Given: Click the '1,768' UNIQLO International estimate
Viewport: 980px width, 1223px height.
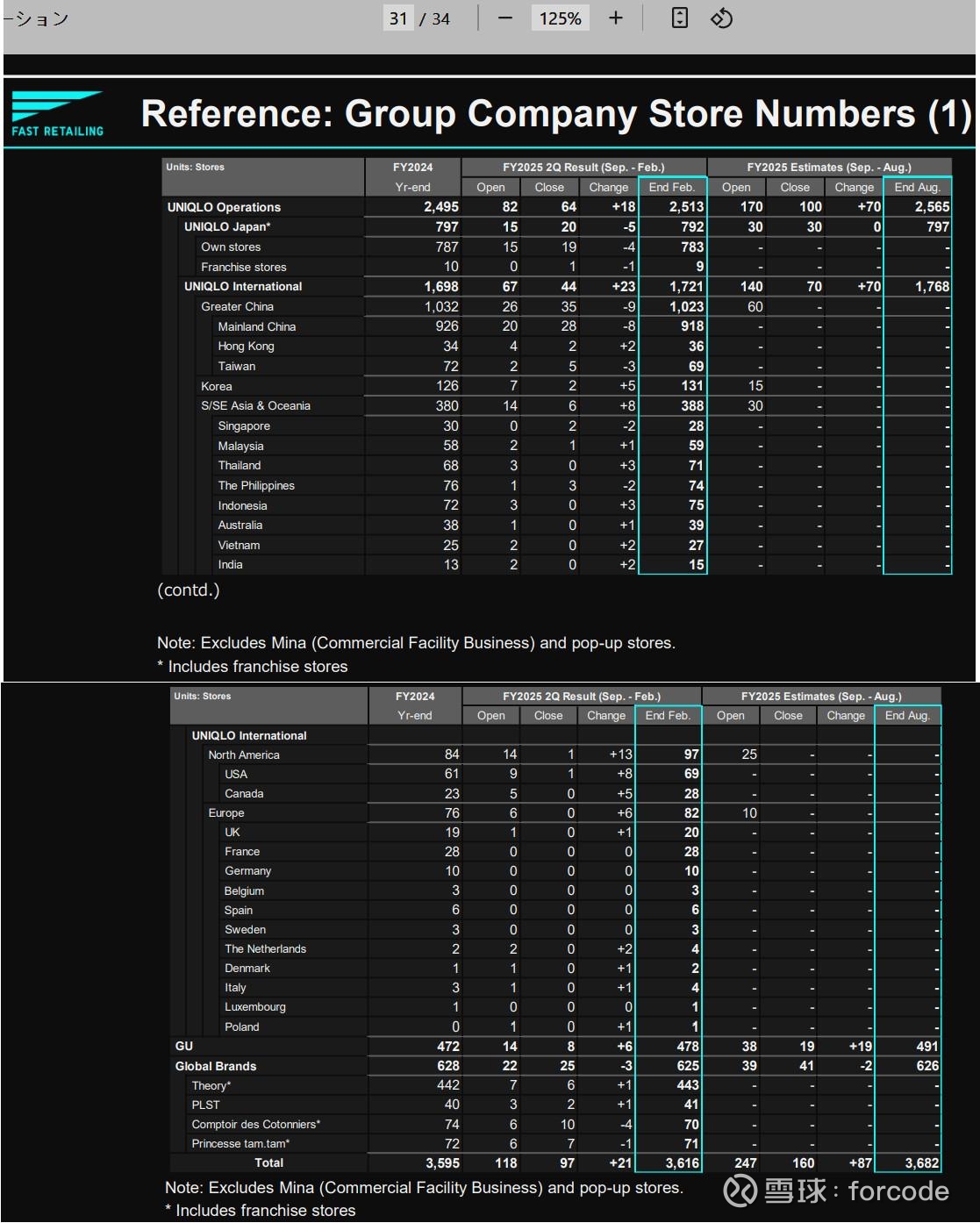Looking at the screenshot, I should click(x=932, y=287).
